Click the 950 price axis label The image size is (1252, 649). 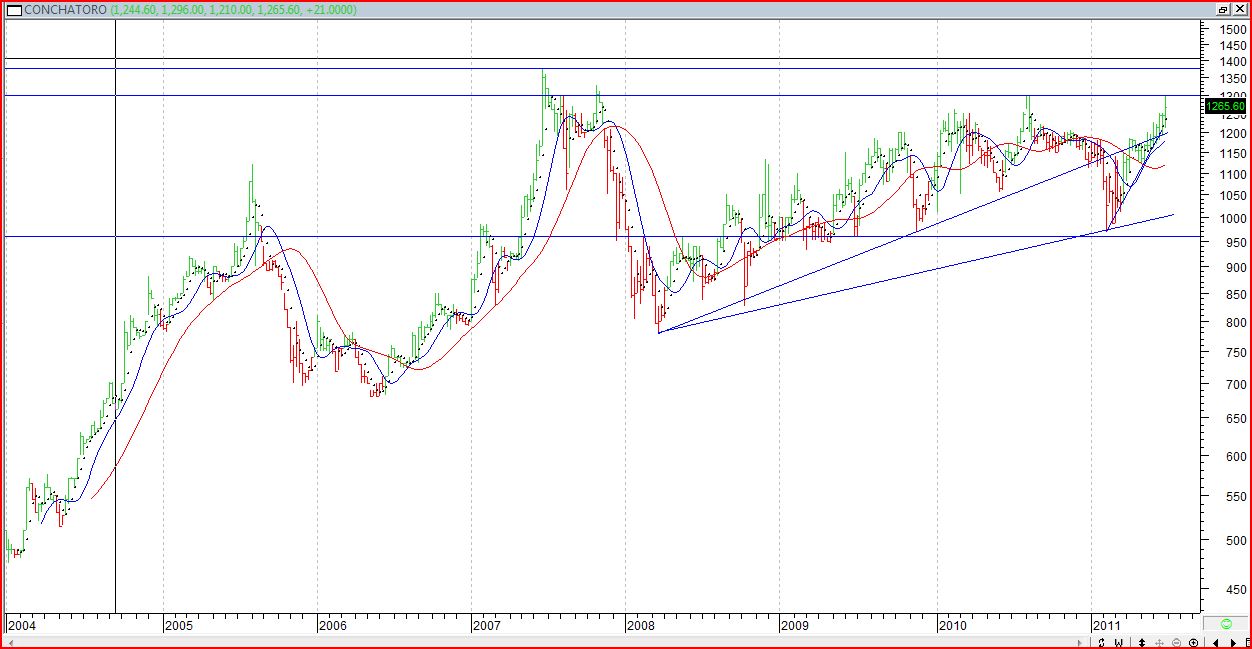pos(1235,243)
